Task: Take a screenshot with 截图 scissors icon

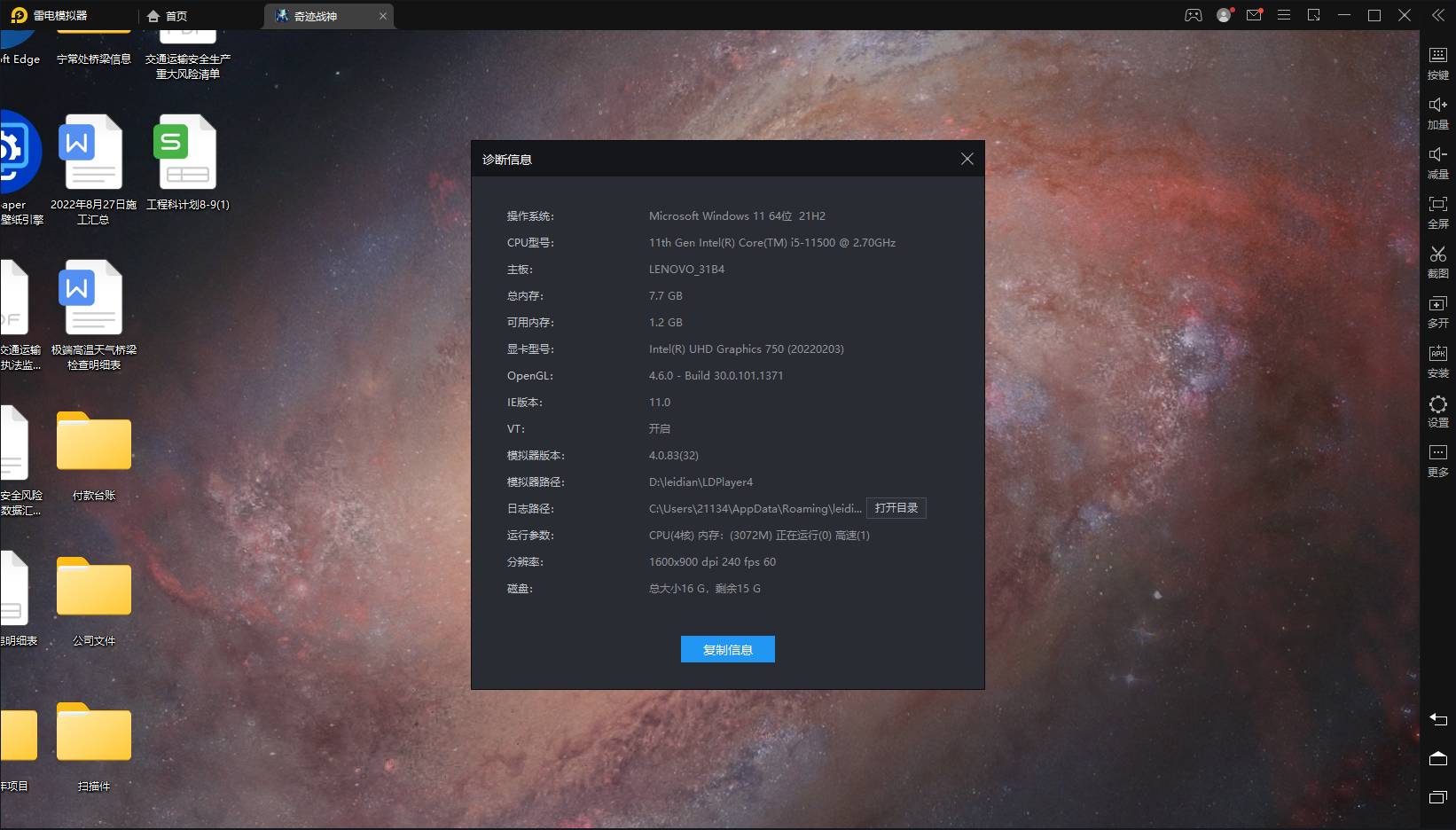Action: (x=1437, y=261)
